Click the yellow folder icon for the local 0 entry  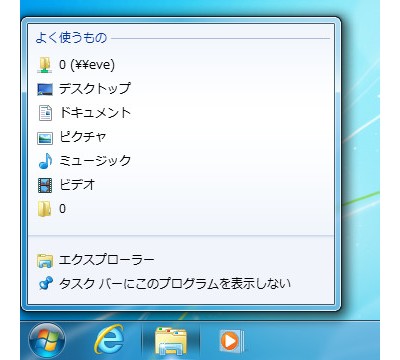point(45,209)
